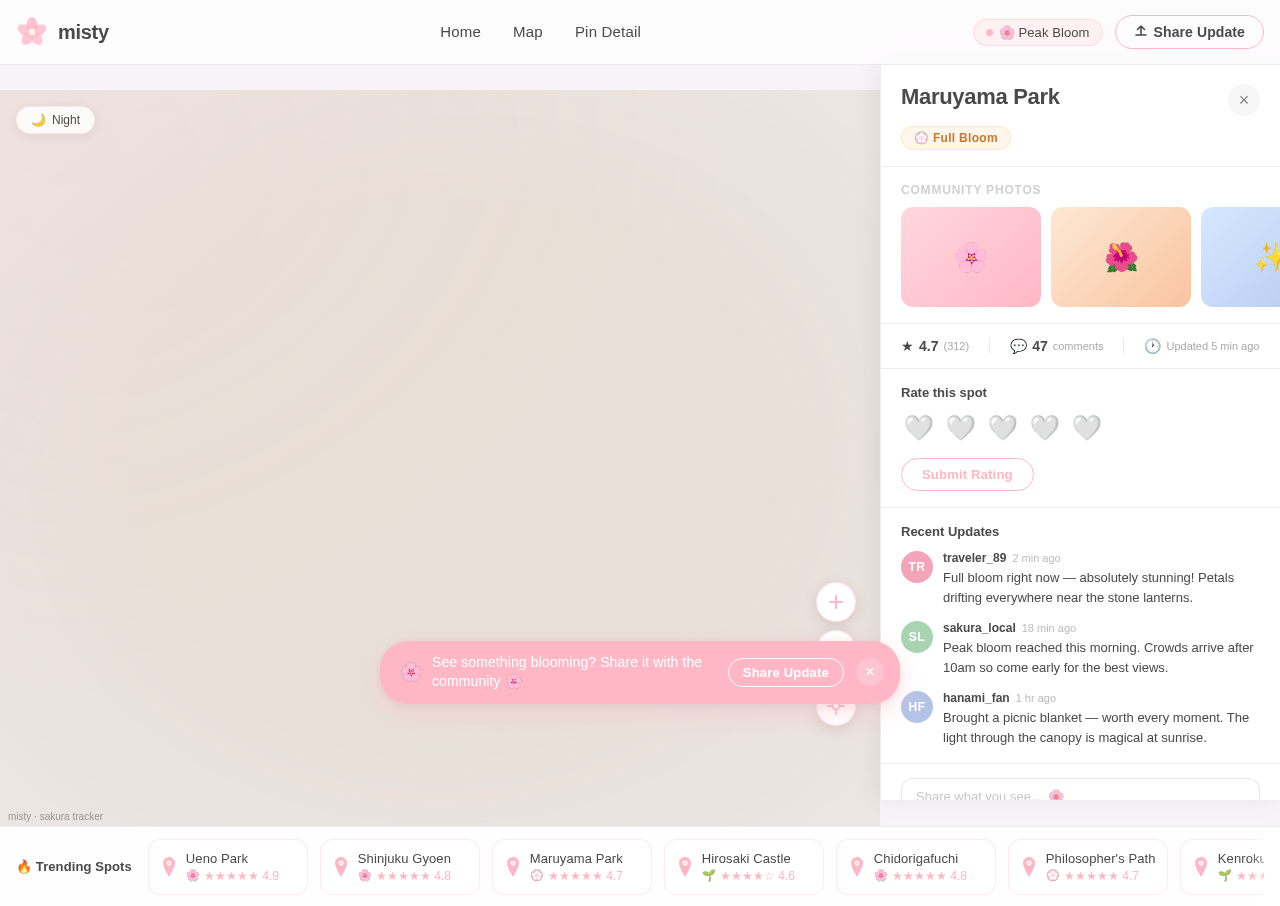Click Share Update in the pink banner
Screen dimensions: 1280x906
[x=785, y=672]
